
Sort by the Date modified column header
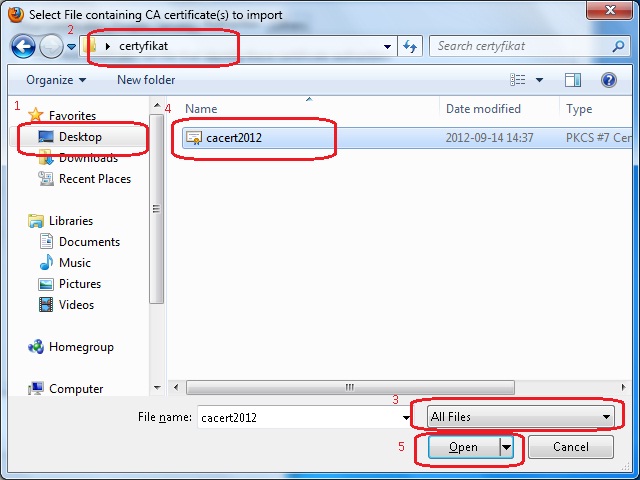483,109
